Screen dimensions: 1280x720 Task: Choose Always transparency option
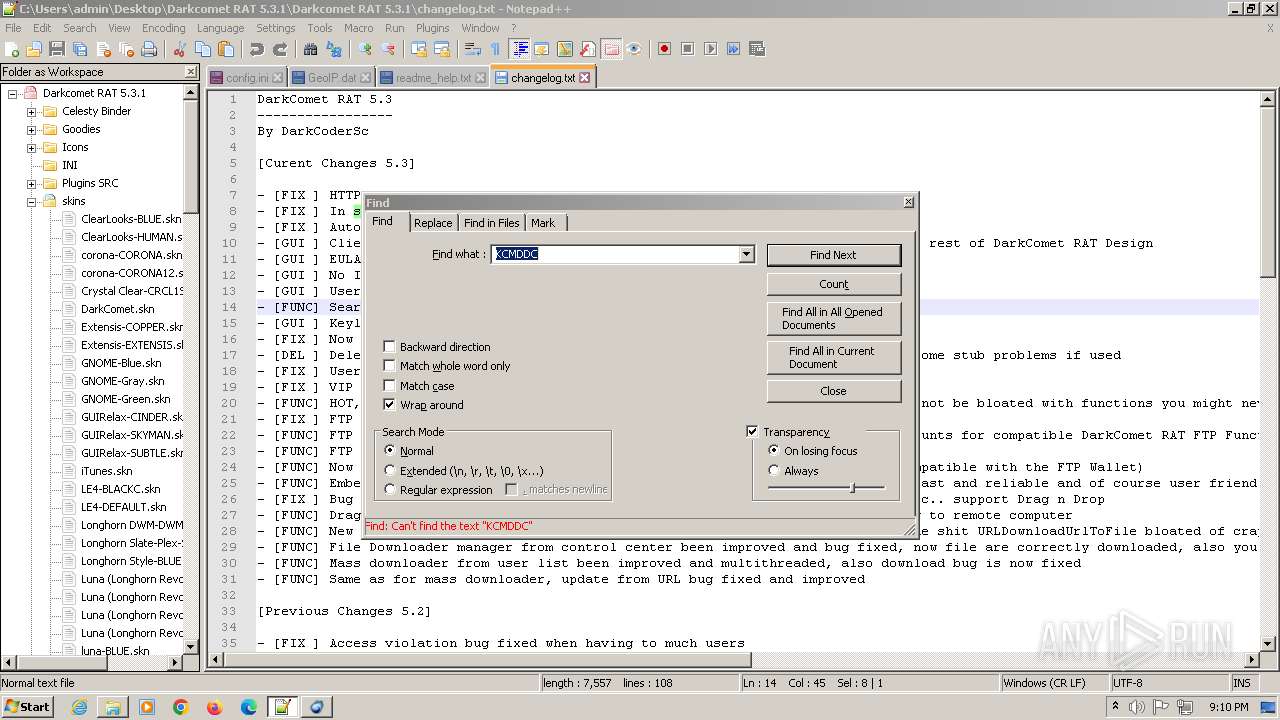774,471
